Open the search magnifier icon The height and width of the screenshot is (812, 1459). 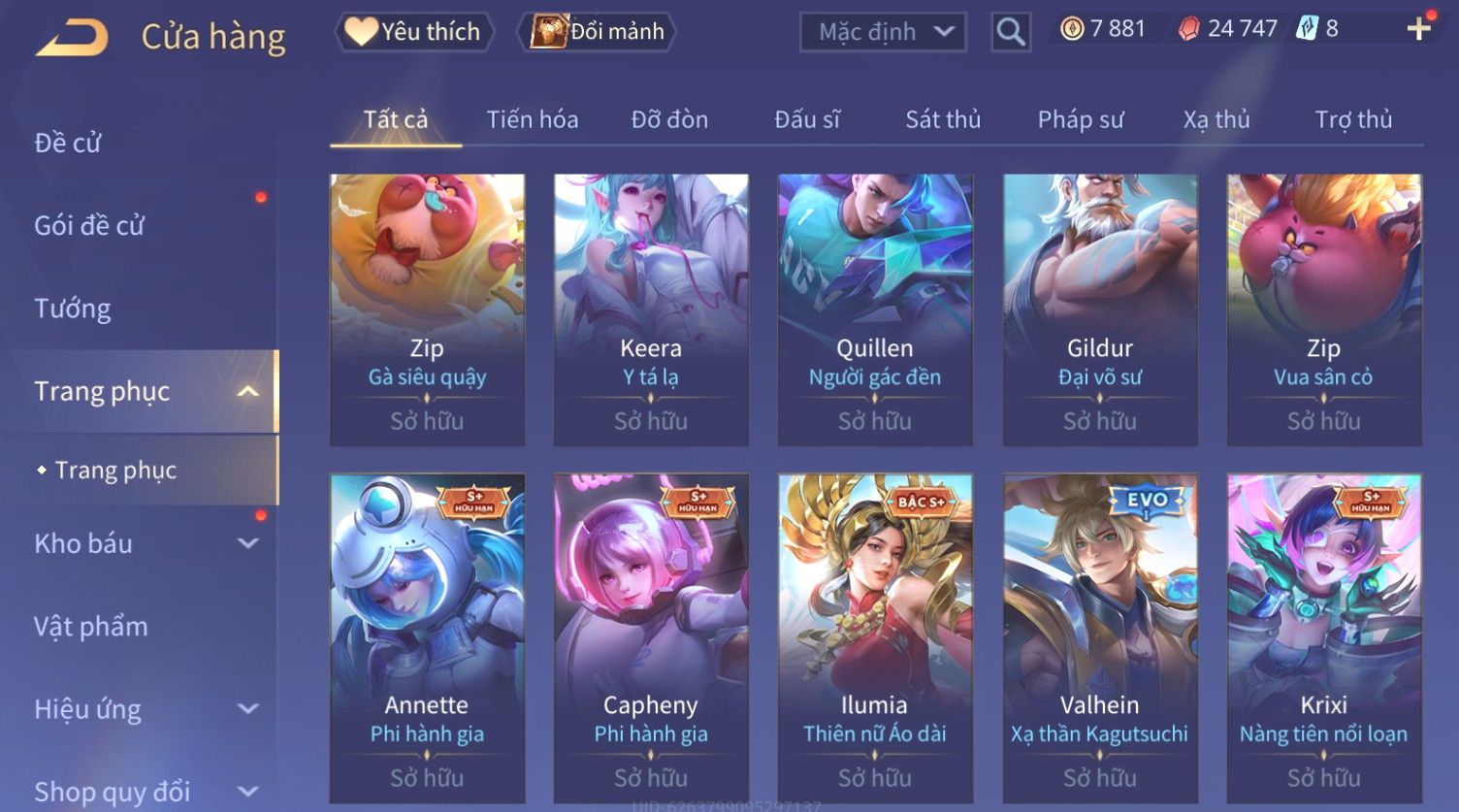(1010, 32)
